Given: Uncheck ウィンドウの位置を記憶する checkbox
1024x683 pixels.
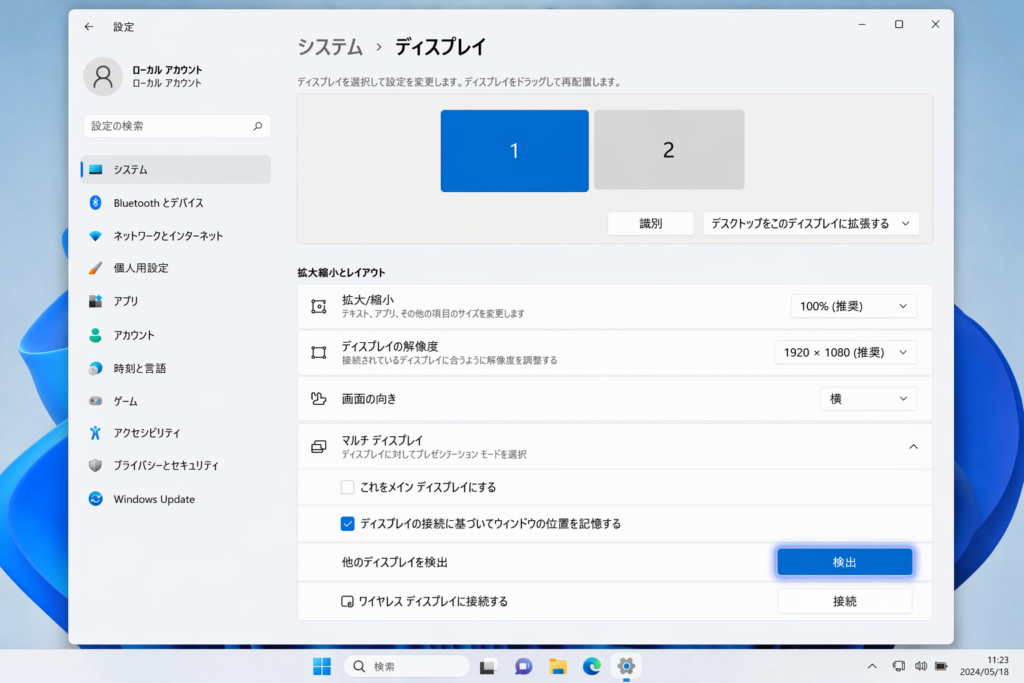Looking at the screenshot, I should click(347, 524).
